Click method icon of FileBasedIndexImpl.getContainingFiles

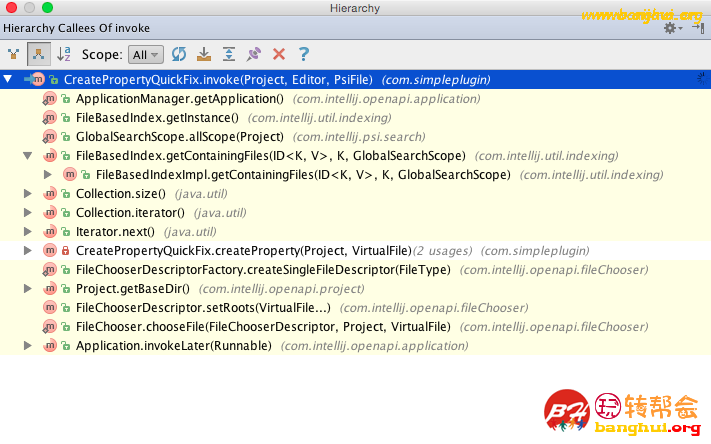(x=69, y=174)
